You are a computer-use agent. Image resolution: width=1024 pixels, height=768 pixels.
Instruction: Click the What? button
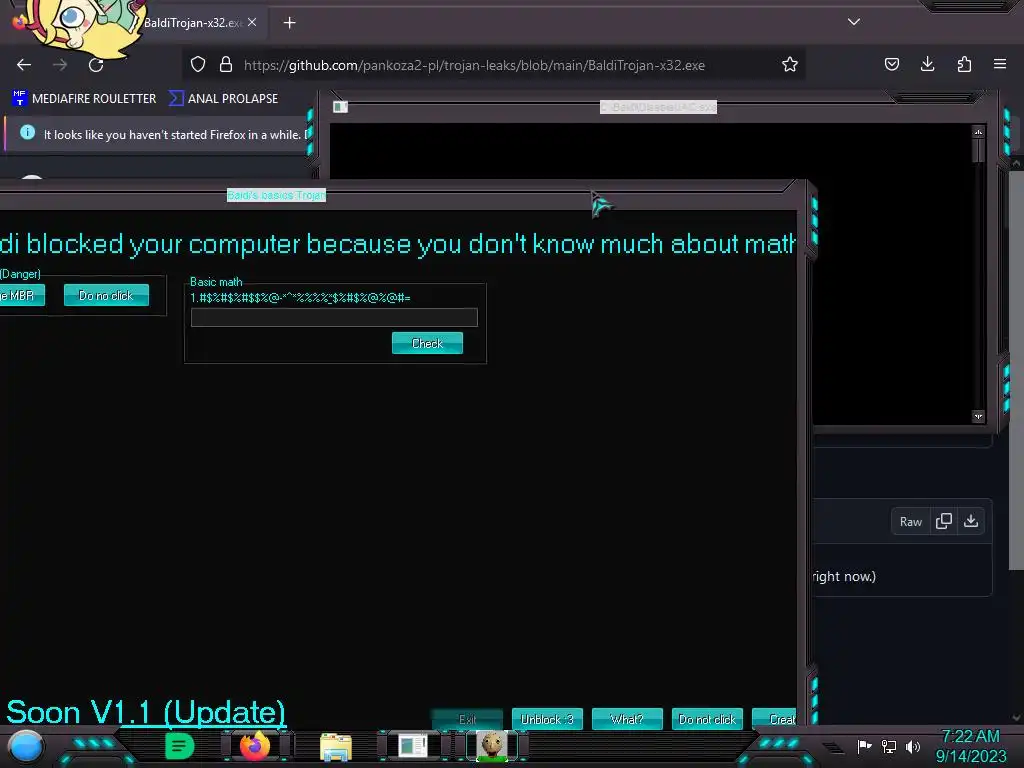pyautogui.click(x=627, y=719)
